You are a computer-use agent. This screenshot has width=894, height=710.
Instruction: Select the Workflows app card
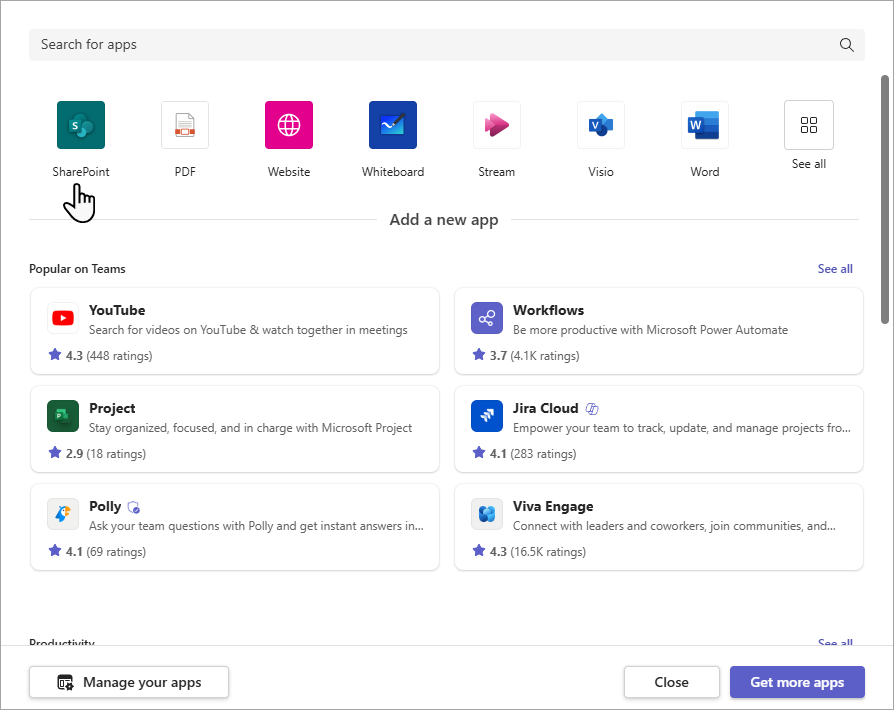click(x=659, y=331)
